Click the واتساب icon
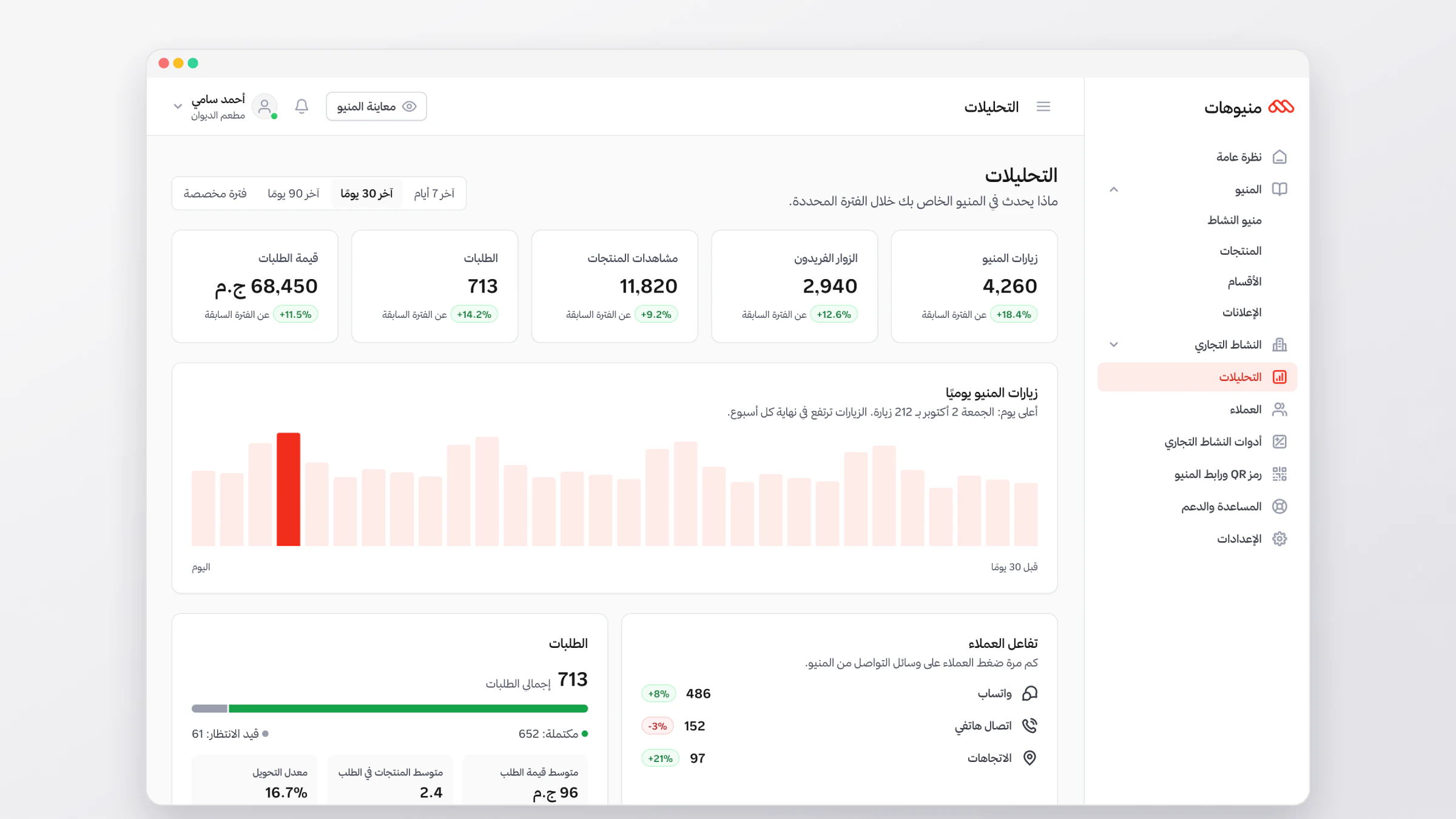Viewport: 1456px width, 819px height. pyautogui.click(x=1030, y=693)
